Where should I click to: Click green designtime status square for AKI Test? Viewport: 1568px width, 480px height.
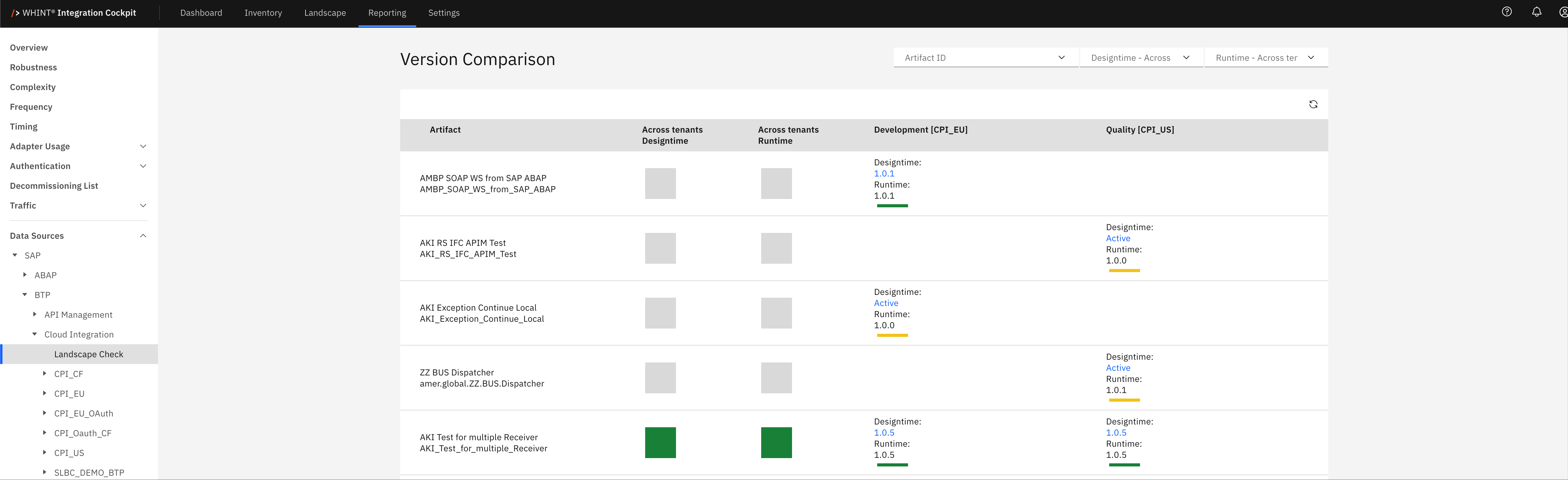(x=661, y=442)
